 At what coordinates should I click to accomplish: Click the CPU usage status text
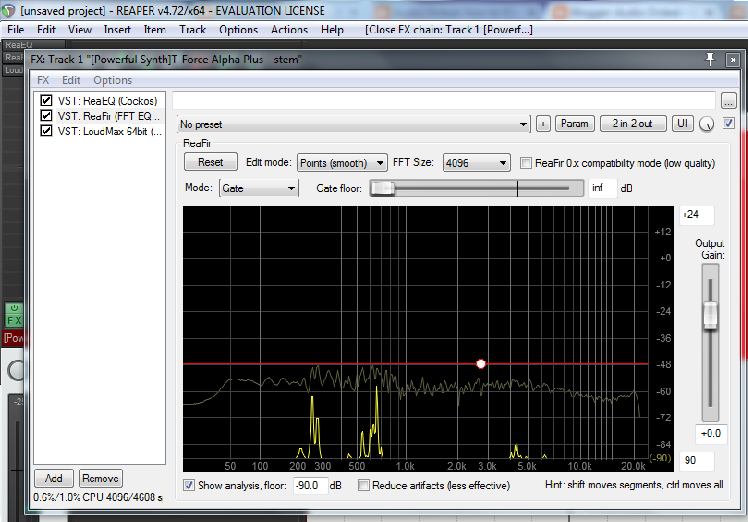click(x=98, y=497)
